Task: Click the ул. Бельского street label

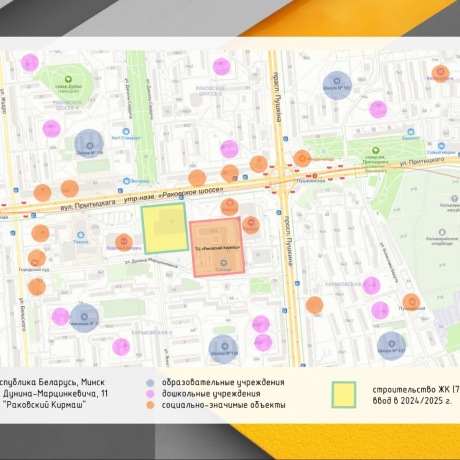Action: coord(22,314)
